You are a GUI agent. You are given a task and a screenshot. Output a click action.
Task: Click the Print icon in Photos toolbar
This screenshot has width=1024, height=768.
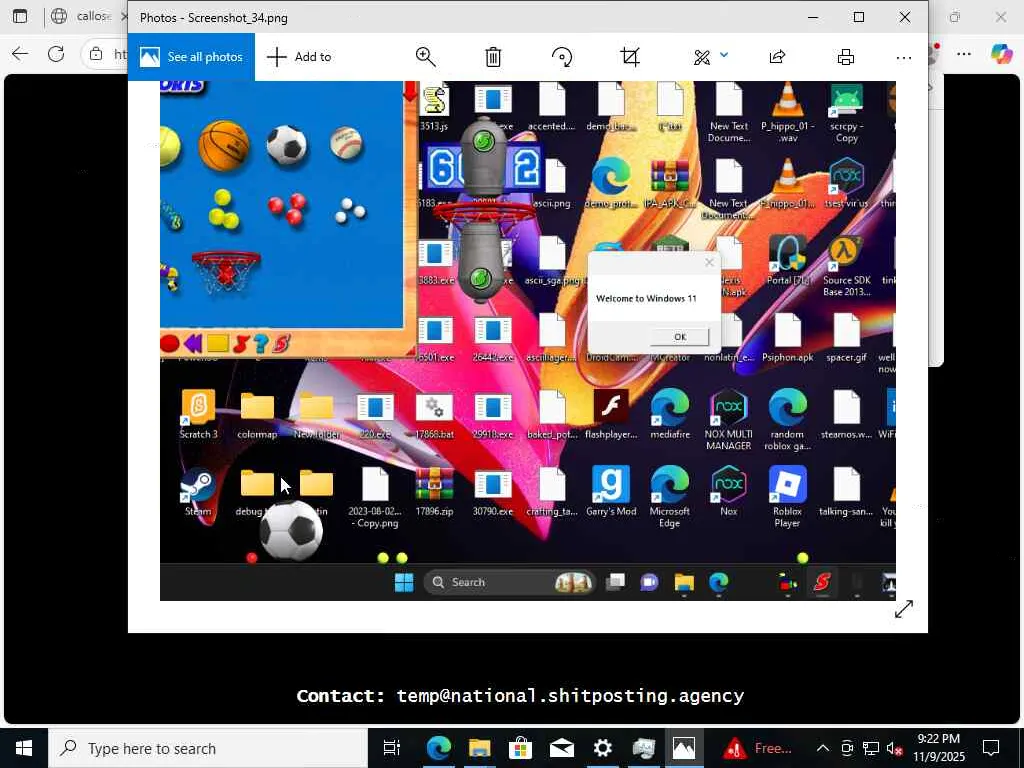click(x=846, y=57)
